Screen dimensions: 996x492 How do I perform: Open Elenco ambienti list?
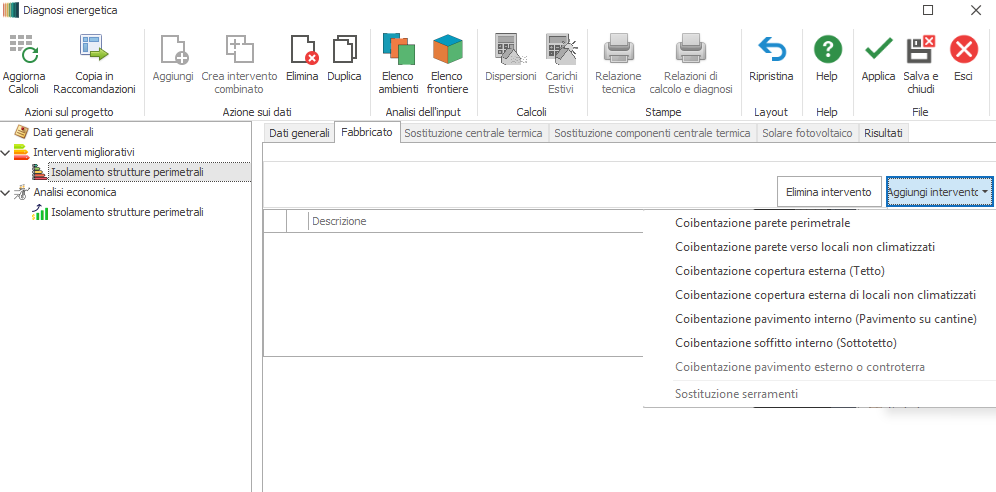tap(398, 50)
